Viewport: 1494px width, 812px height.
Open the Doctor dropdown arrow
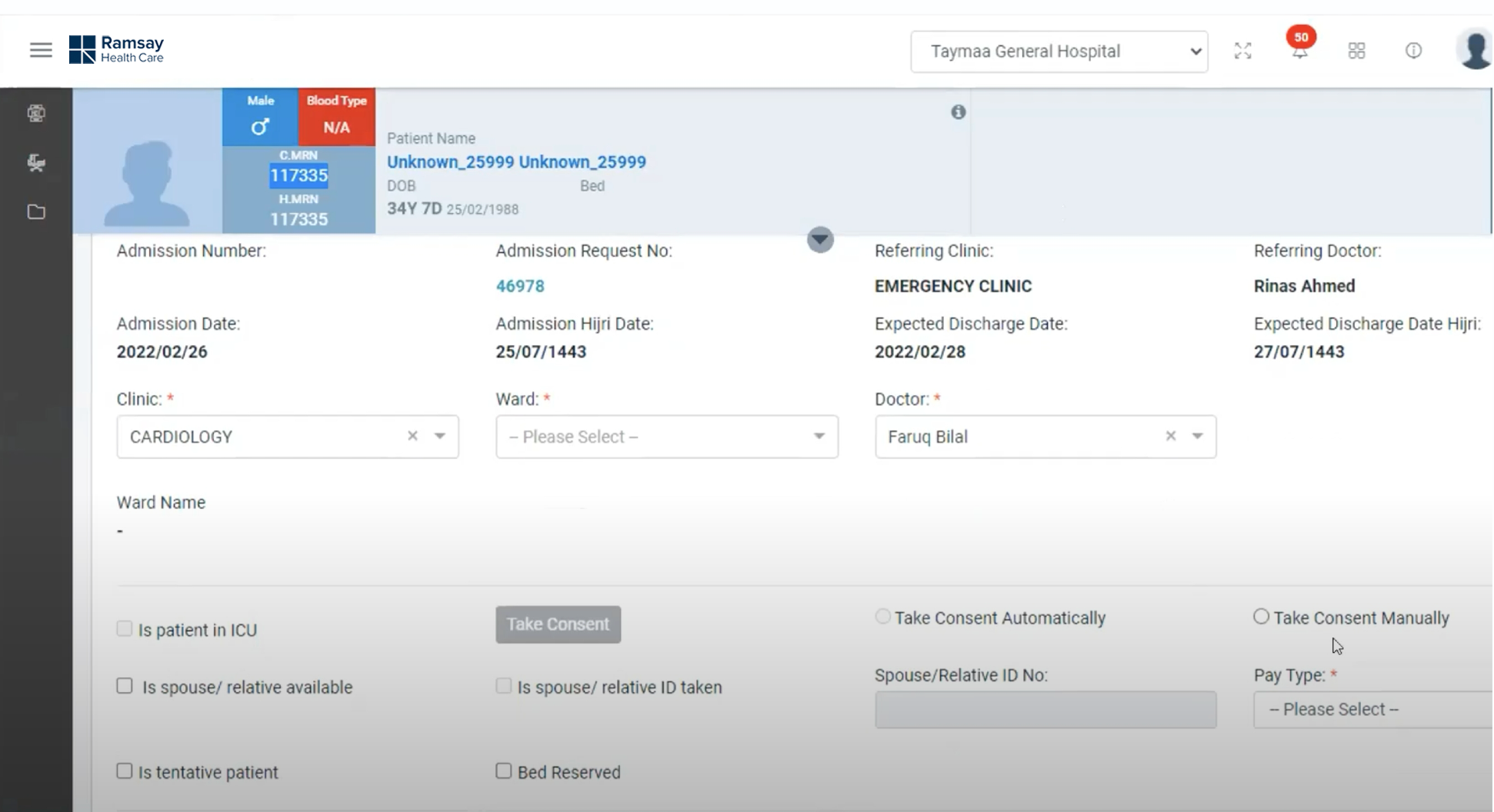tap(1197, 436)
